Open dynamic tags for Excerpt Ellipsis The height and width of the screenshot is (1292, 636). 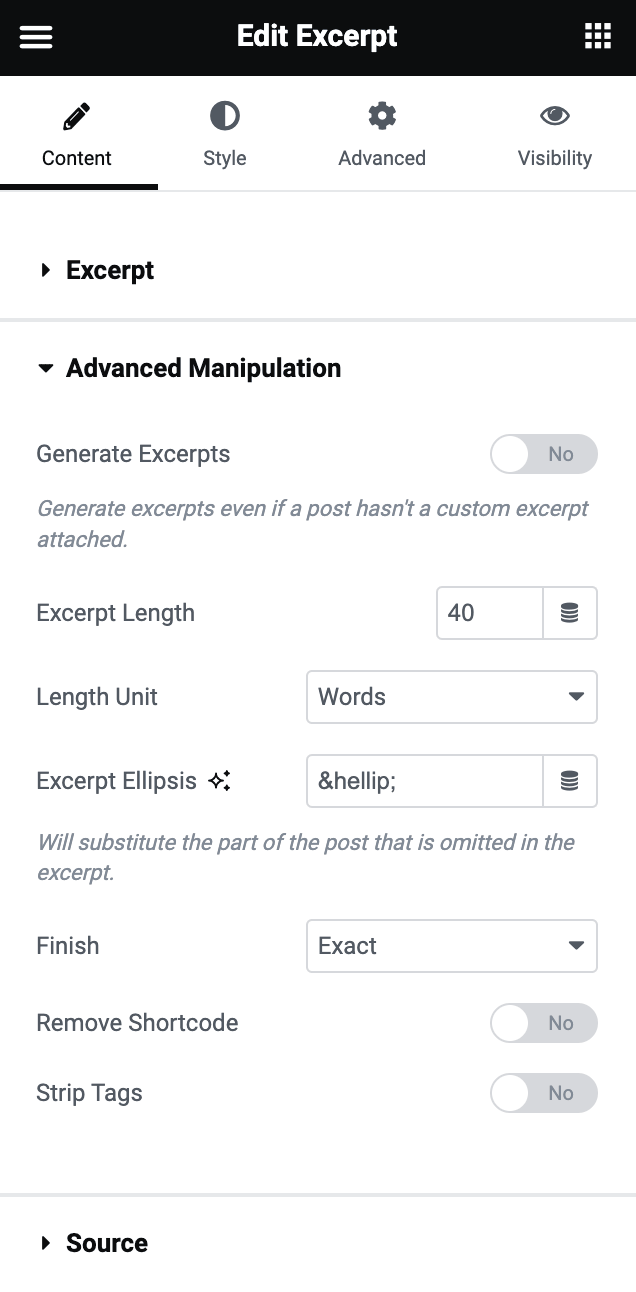tap(570, 781)
